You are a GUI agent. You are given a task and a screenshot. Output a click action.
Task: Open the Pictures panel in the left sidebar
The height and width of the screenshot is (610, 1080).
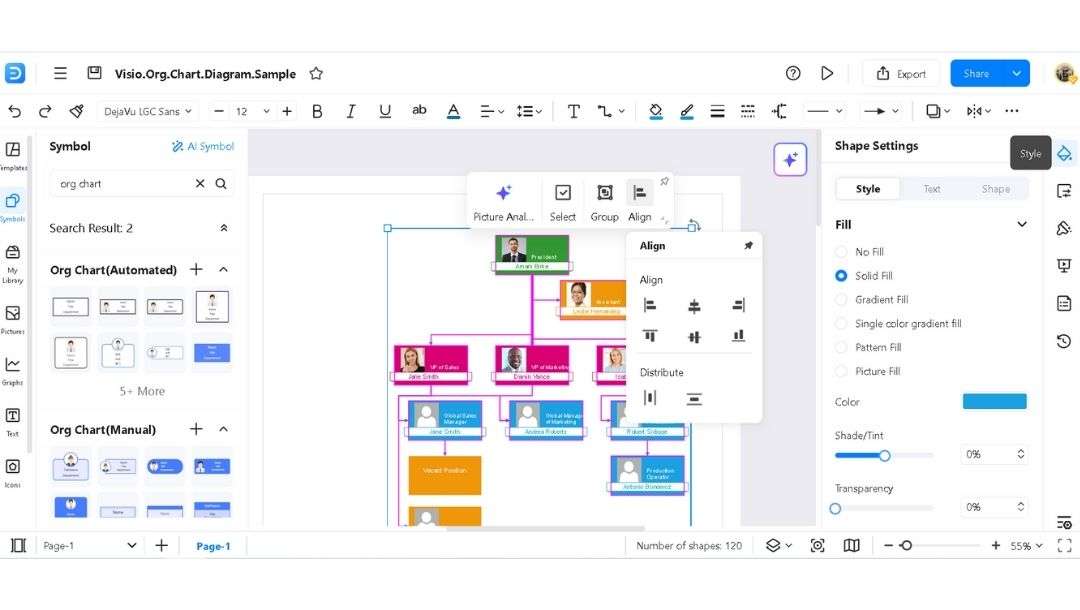point(14,312)
